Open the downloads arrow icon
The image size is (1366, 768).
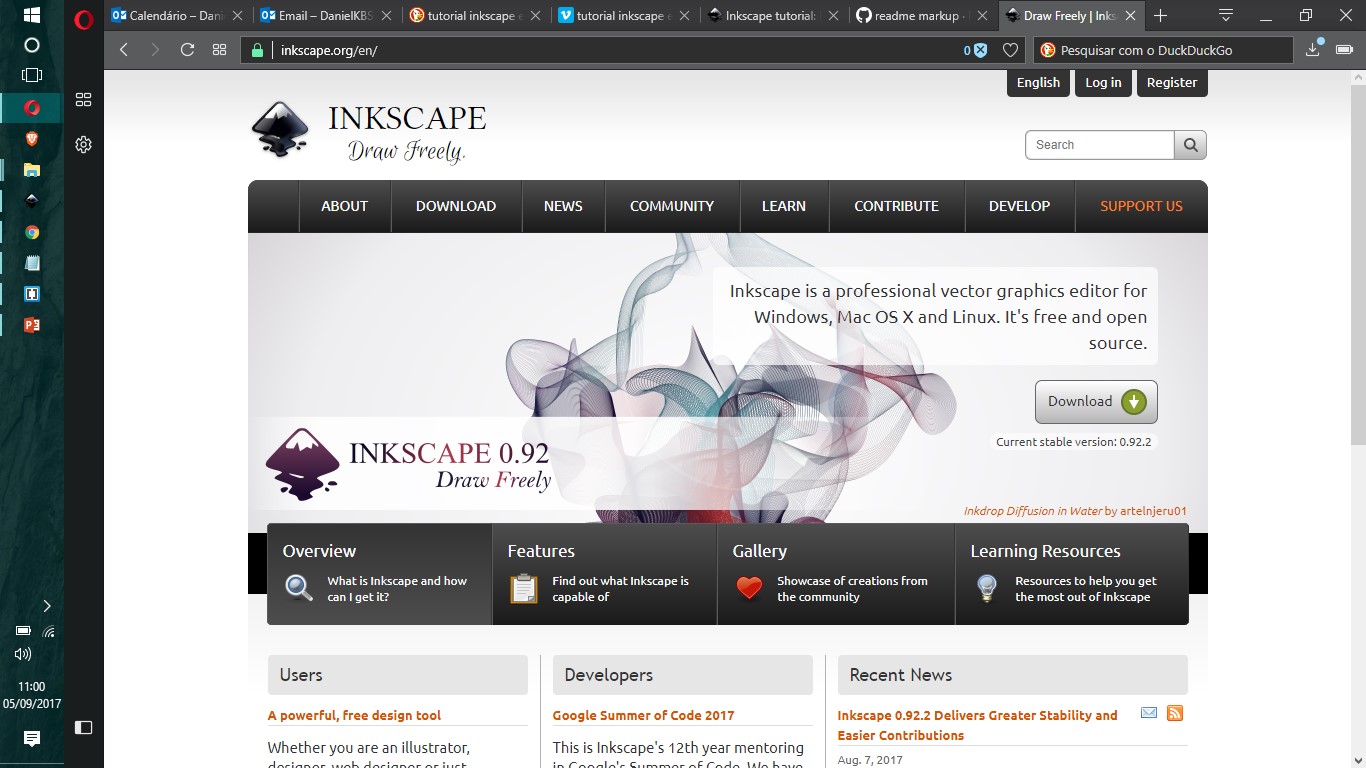point(1314,50)
